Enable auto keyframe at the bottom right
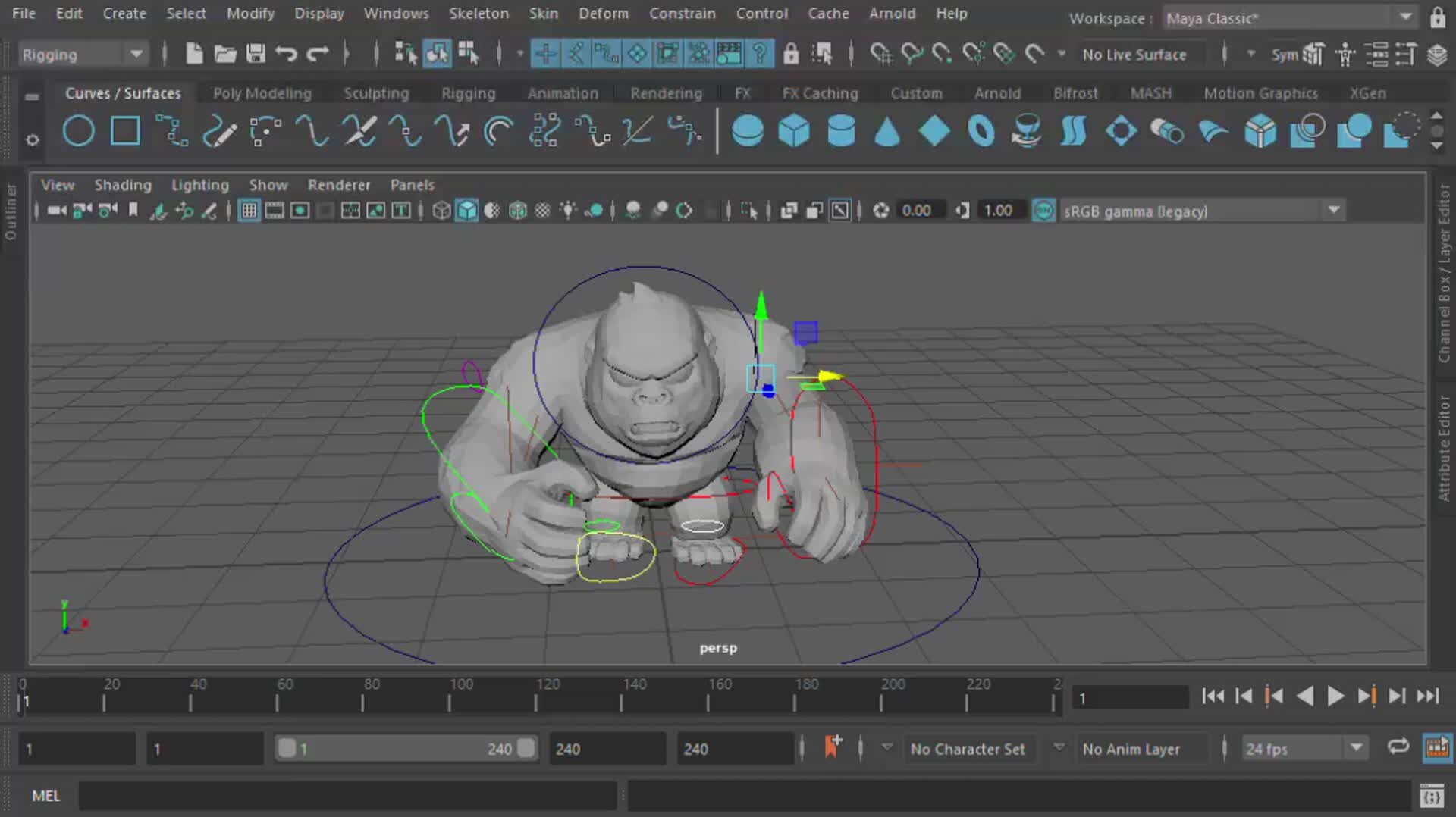 1436,748
